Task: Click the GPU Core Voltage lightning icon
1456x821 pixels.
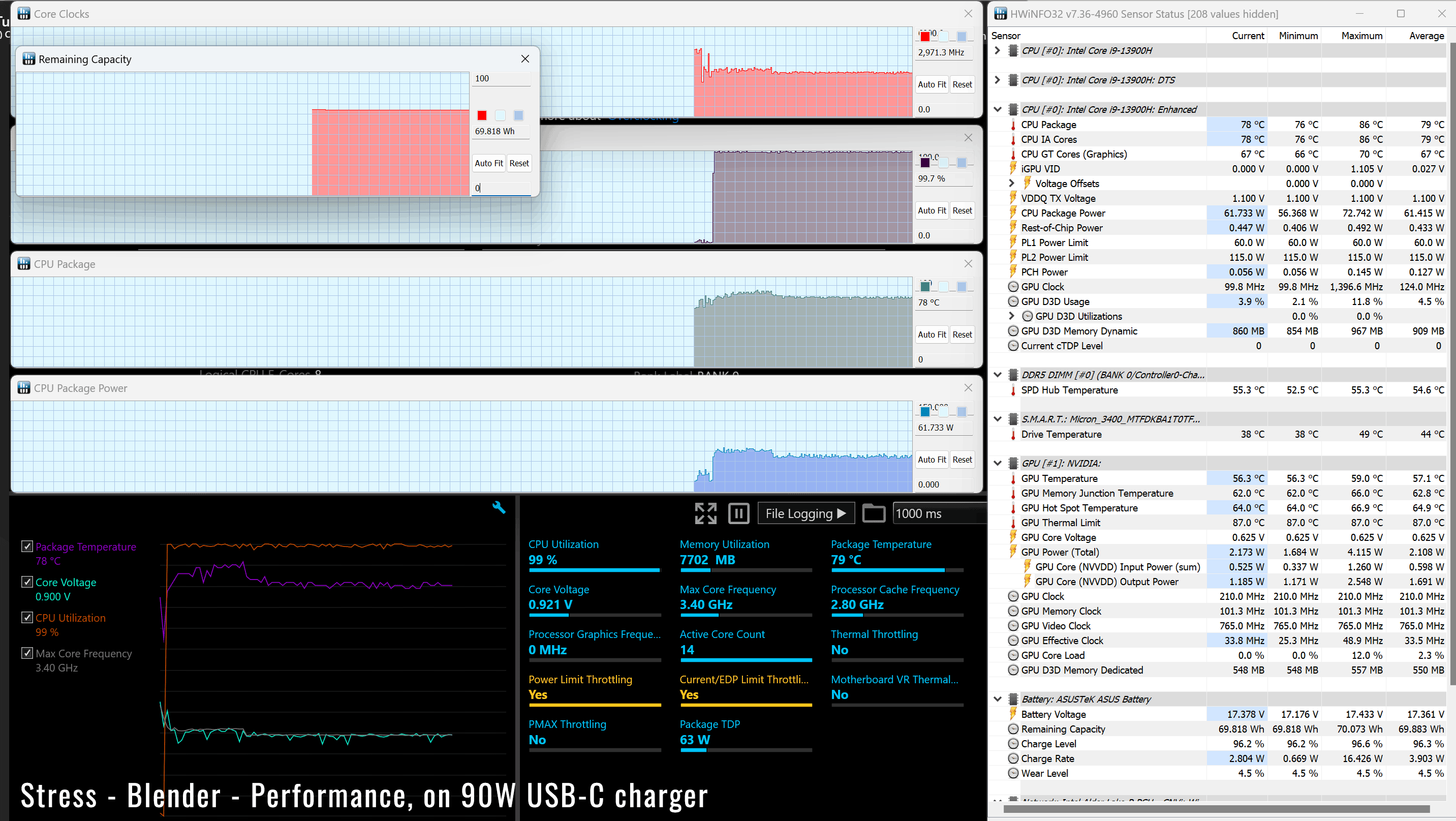Action: click(1013, 537)
